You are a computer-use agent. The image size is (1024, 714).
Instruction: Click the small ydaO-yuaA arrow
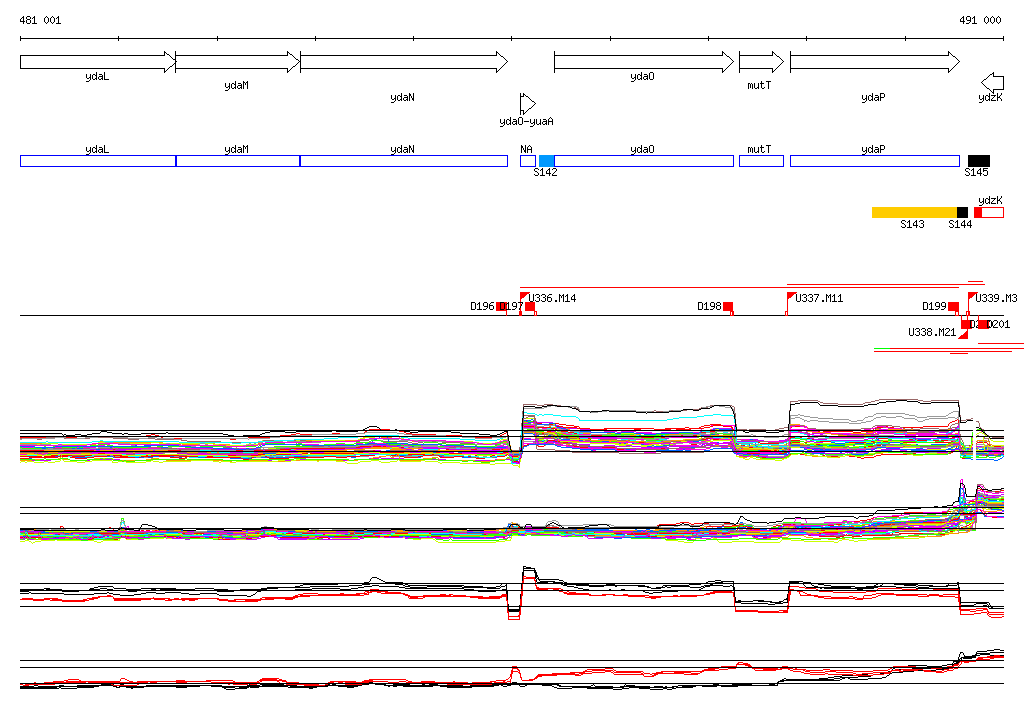point(528,104)
